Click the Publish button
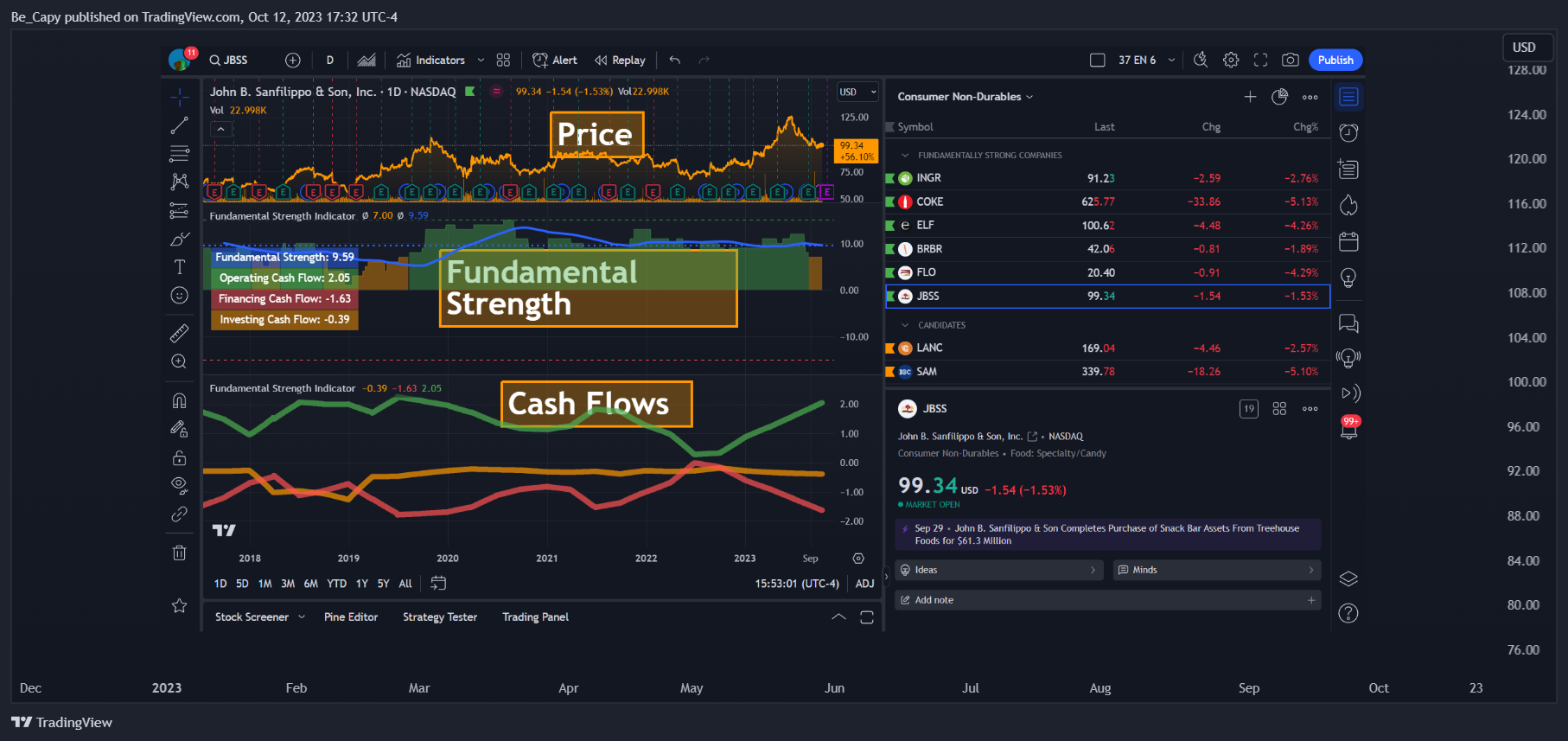The width and height of the screenshot is (1568, 741). click(1335, 60)
